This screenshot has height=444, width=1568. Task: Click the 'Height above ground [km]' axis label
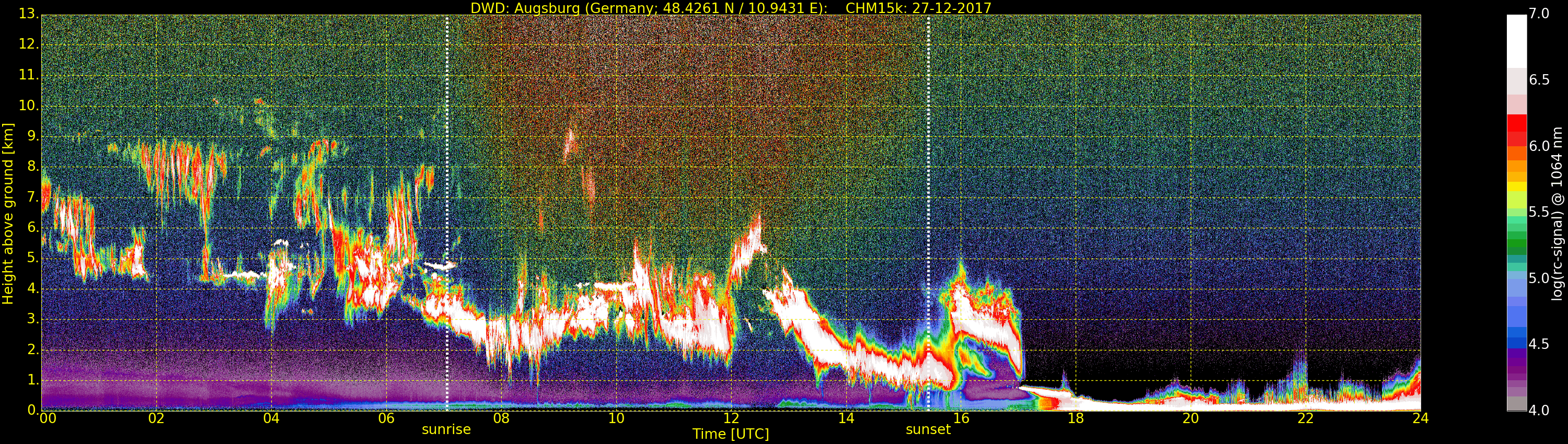(x=8, y=214)
